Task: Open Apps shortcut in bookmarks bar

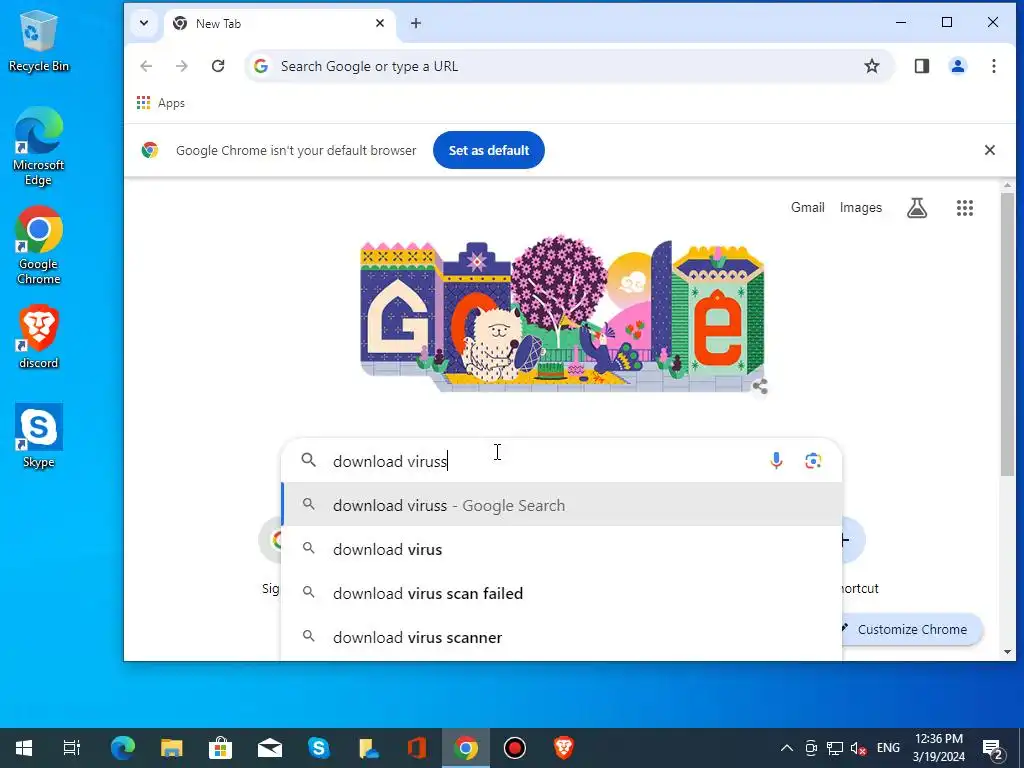Action: tap(161, 103)
